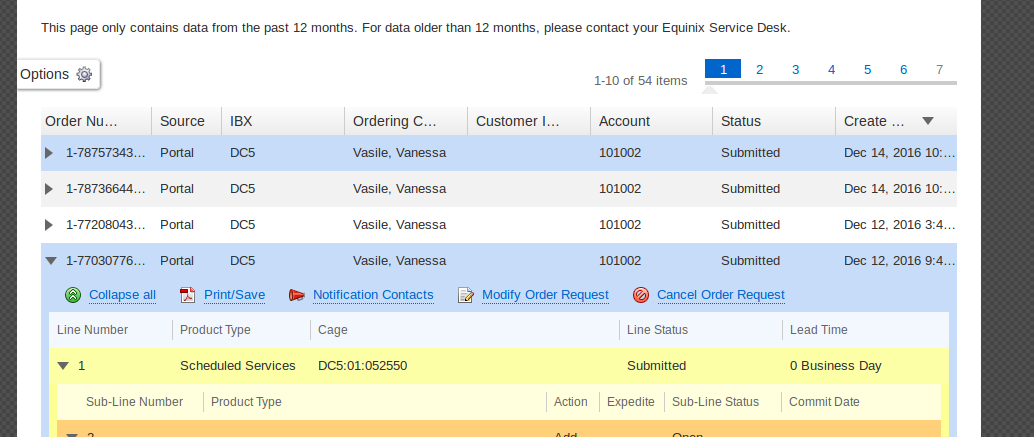This screenshot has width=1034, height=437.
Task: Go to page 5 of results
Action: tap(867, 69)
